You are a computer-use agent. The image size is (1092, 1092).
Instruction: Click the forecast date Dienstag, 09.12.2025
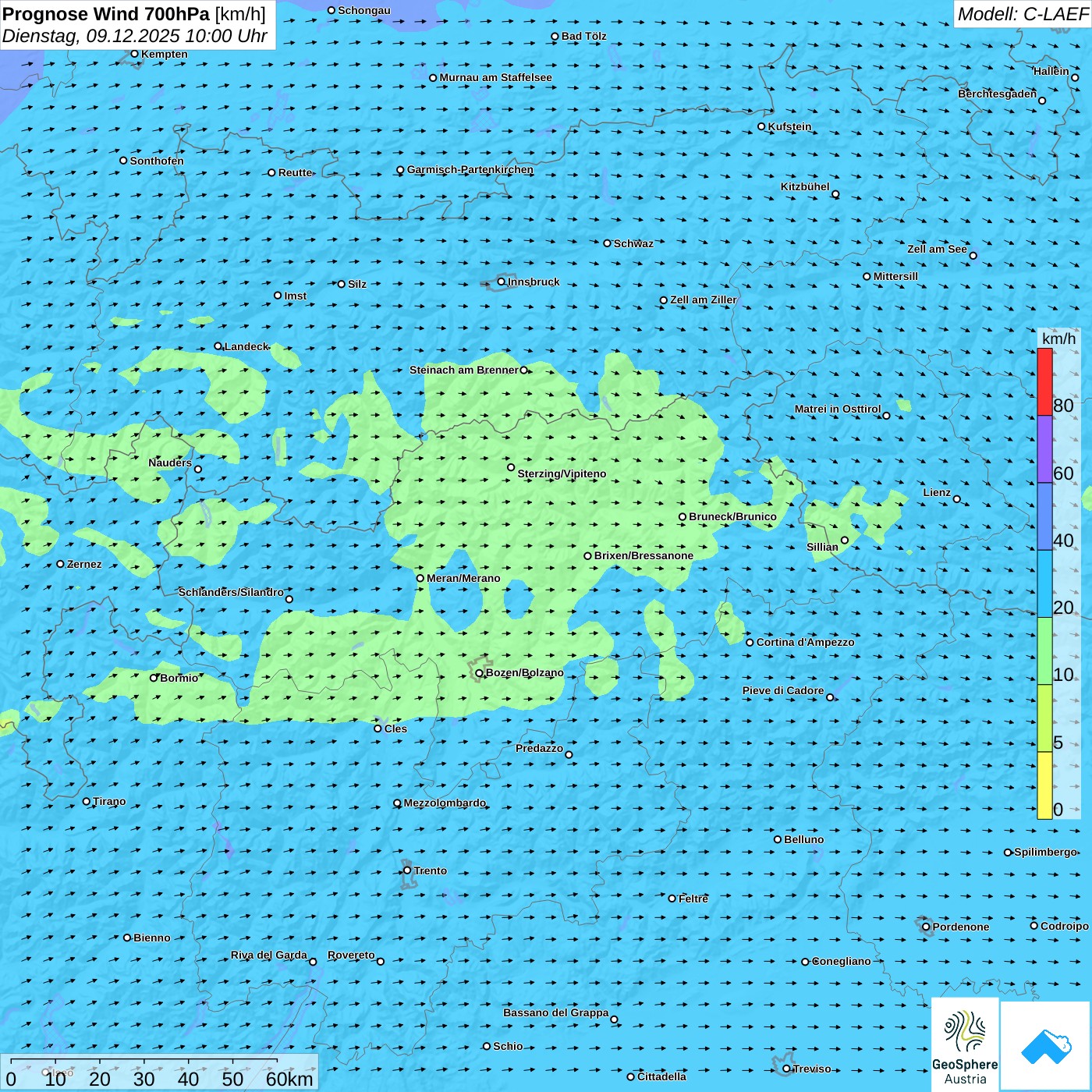click(x=134, y=37)
